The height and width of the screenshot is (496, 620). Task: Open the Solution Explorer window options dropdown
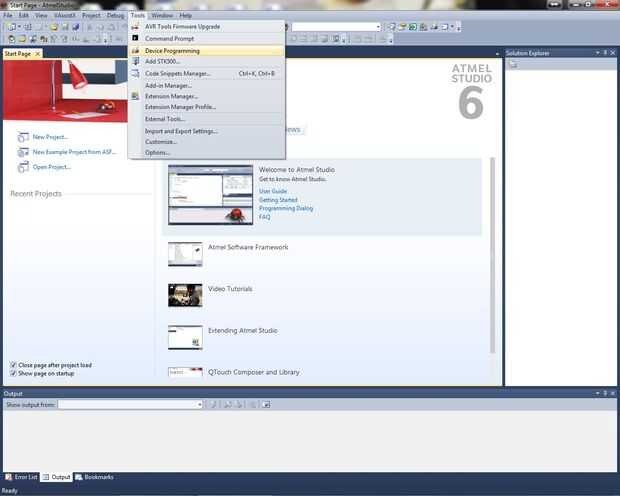click(597, 53)
